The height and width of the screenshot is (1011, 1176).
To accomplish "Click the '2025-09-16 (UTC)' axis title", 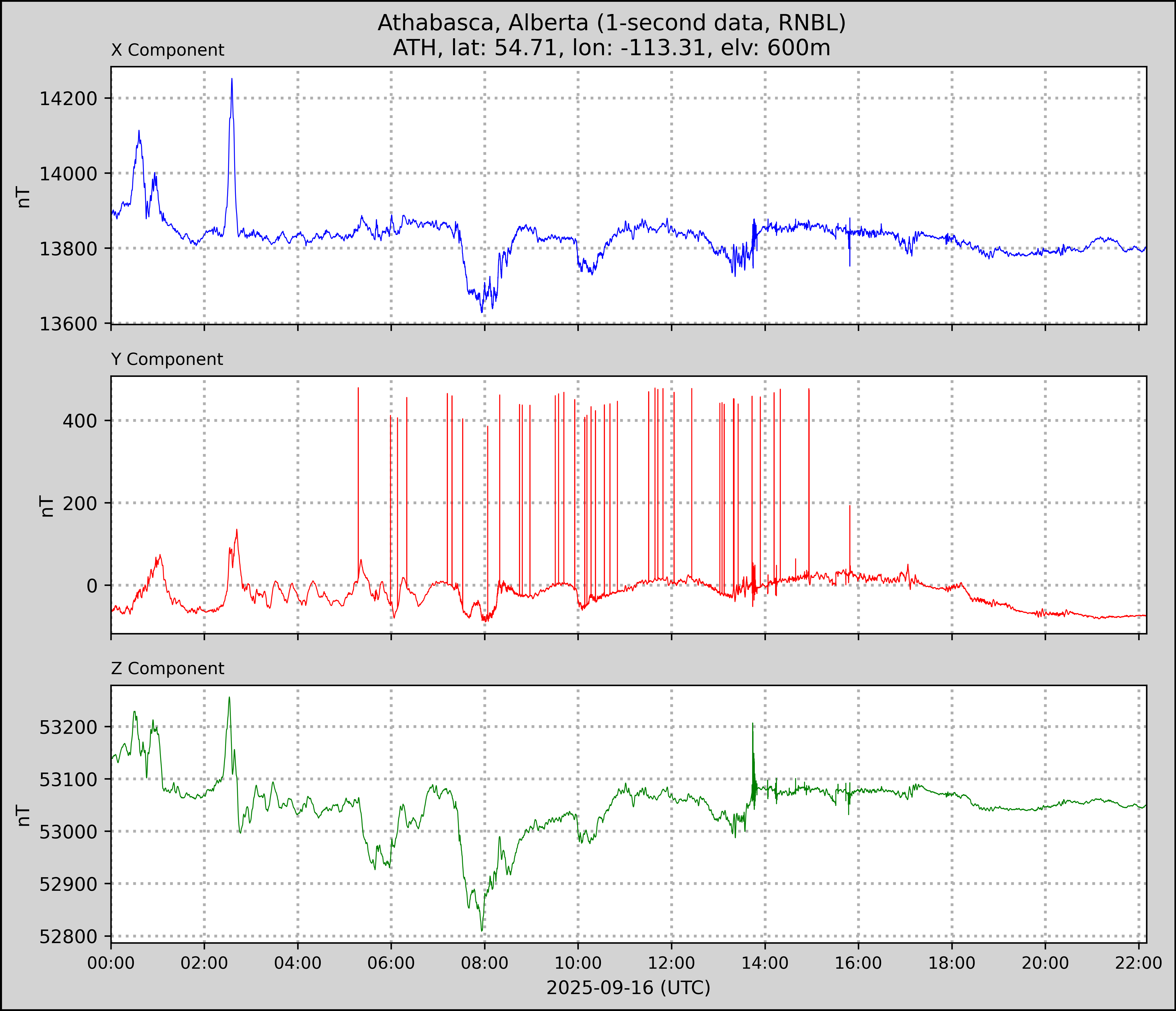I will [x=628, y=988].
